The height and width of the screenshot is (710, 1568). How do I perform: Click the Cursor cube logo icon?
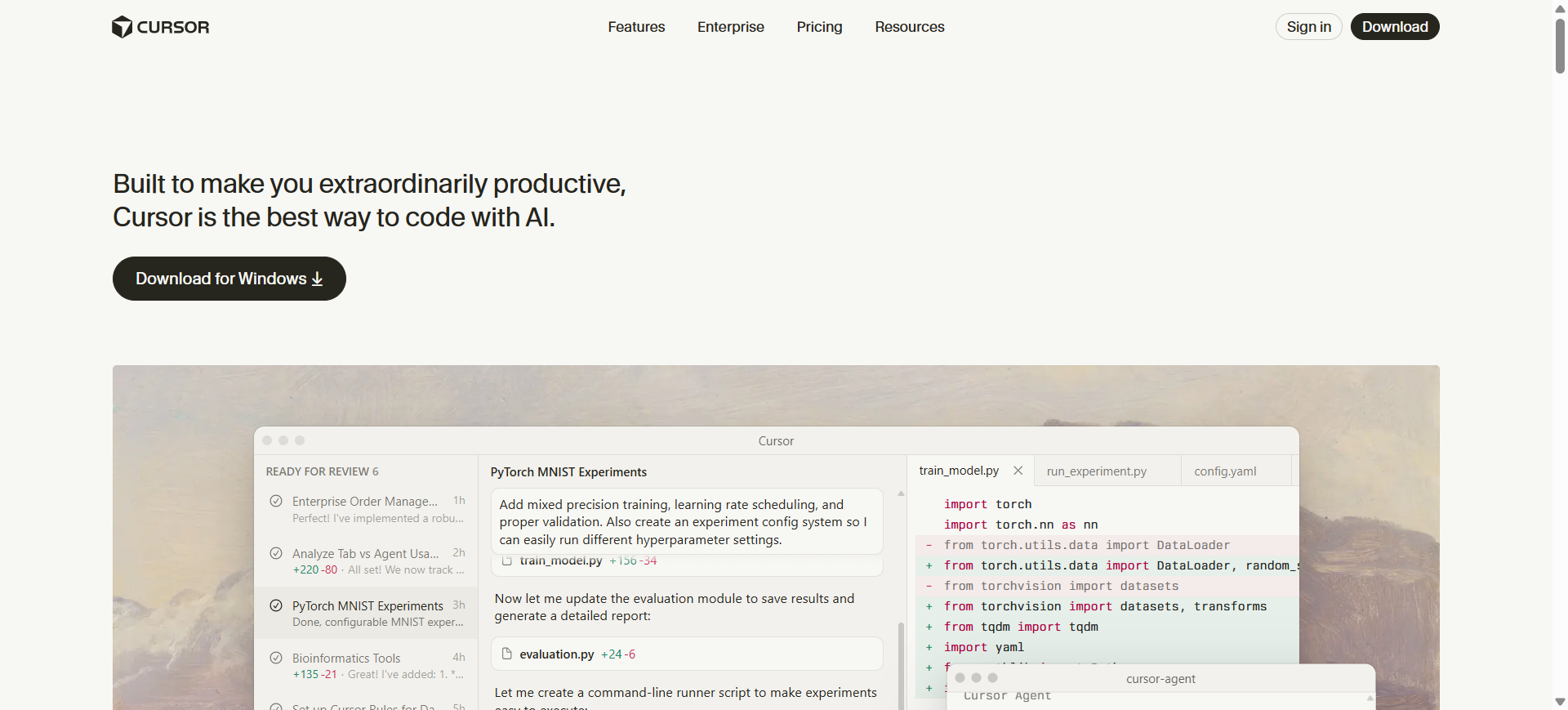coord(122,27)
